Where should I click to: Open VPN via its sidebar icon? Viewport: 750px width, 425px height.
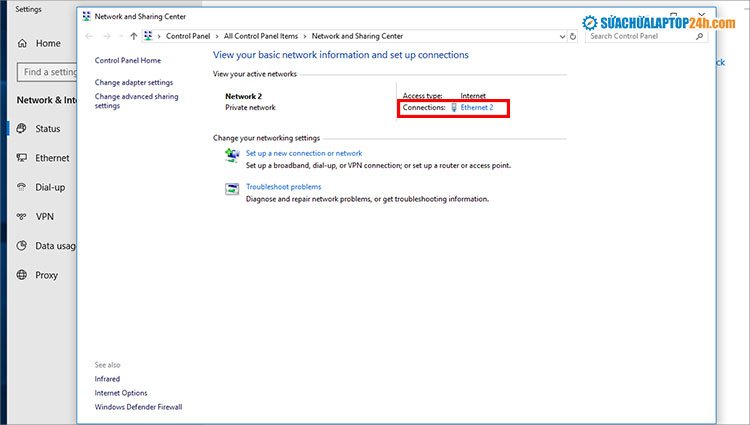click(x=22, y=216)
